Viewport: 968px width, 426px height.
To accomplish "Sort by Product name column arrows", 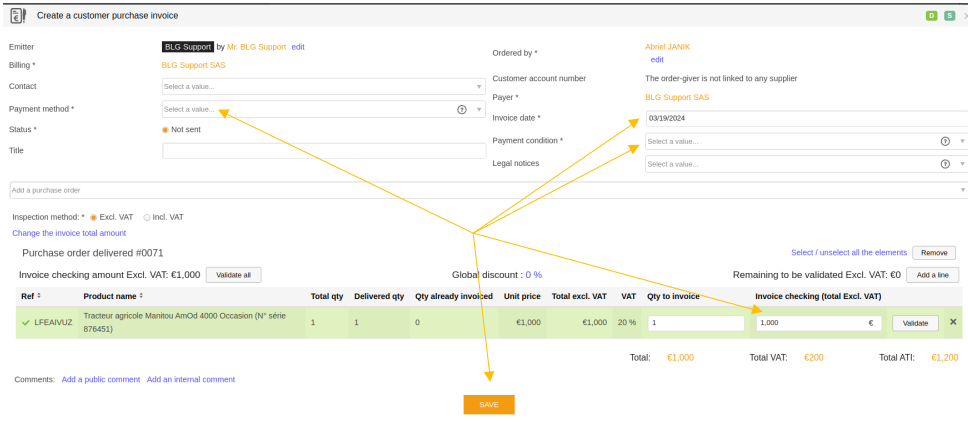I will pyautogui.click(x=141, y=296).
